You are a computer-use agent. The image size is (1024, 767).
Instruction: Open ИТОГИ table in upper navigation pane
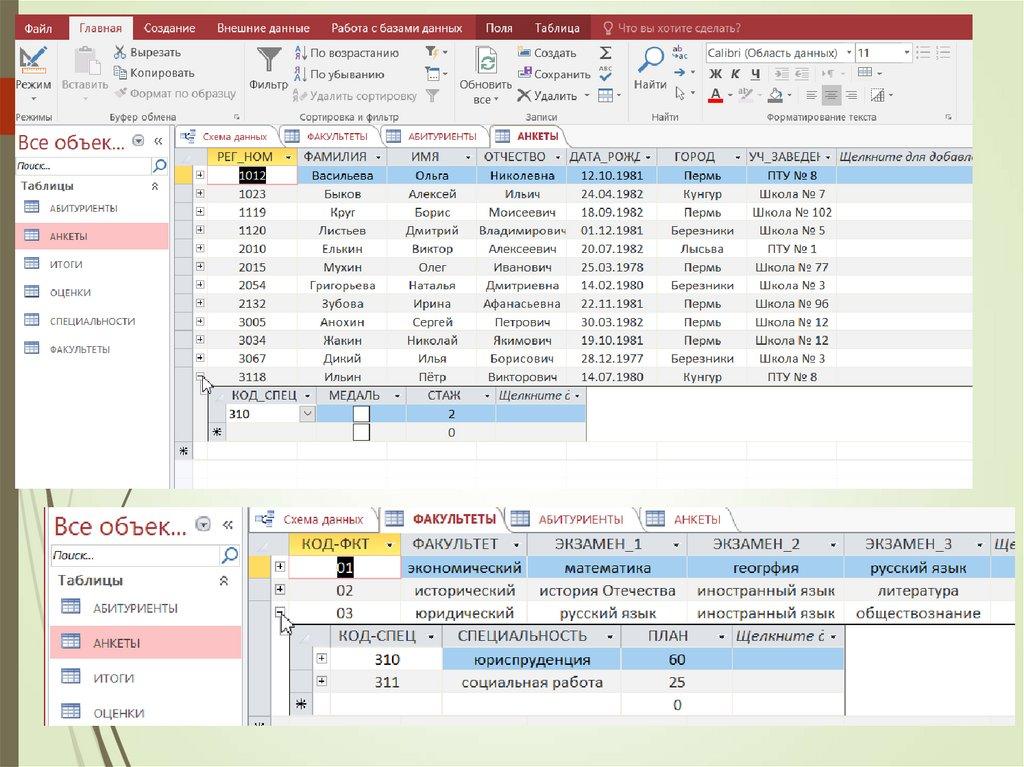coord(67,265)
